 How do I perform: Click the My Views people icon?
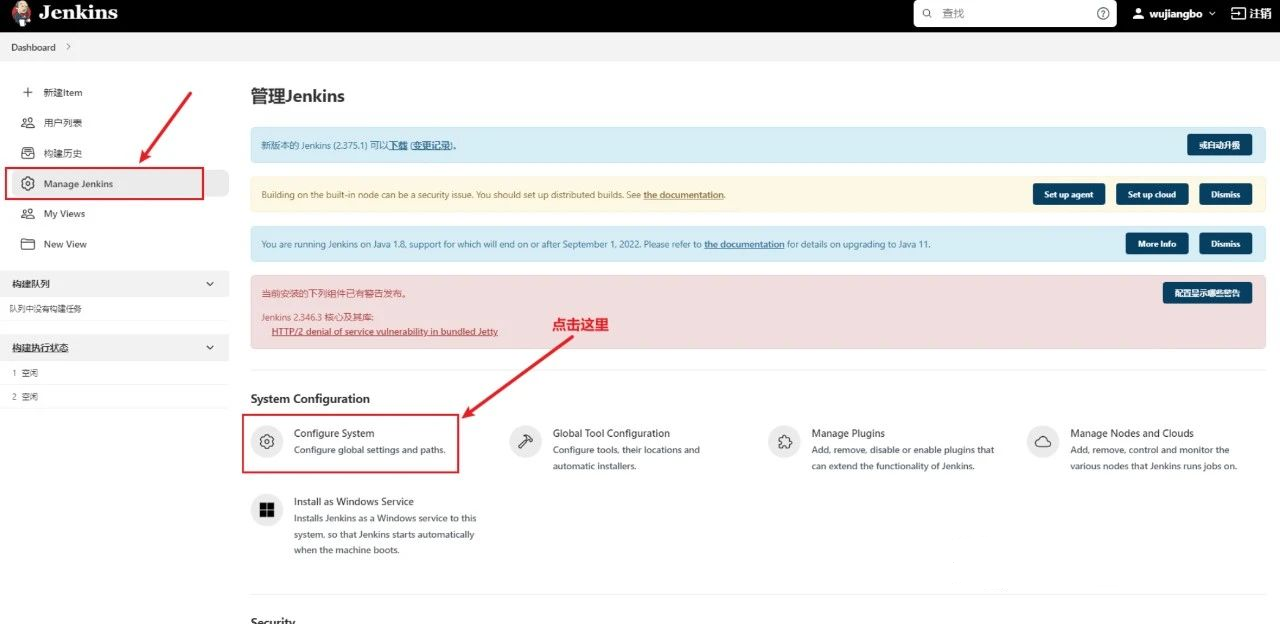tap(27, 214)
